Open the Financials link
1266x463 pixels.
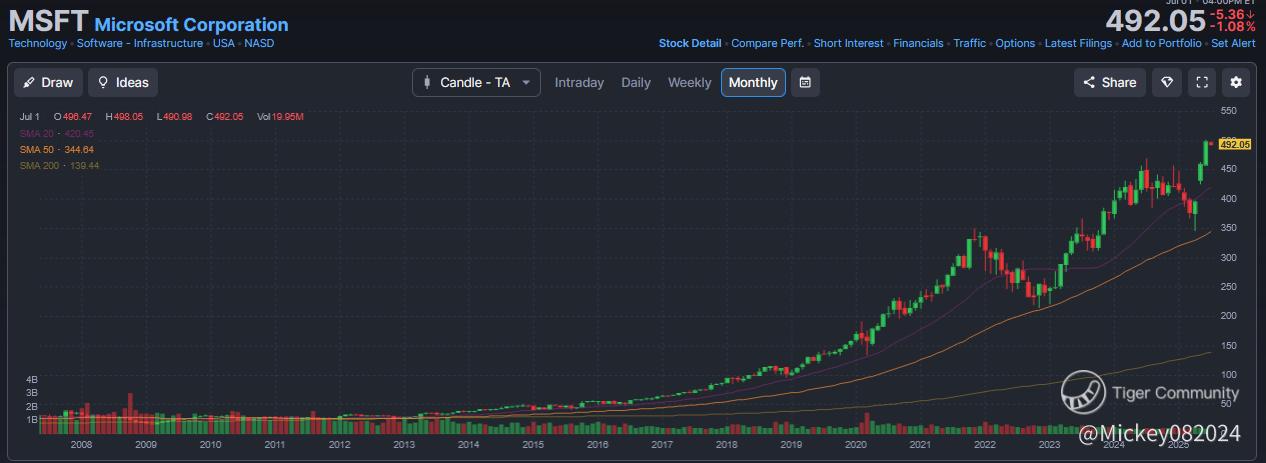pyautogui.click(x=918, y=44)
